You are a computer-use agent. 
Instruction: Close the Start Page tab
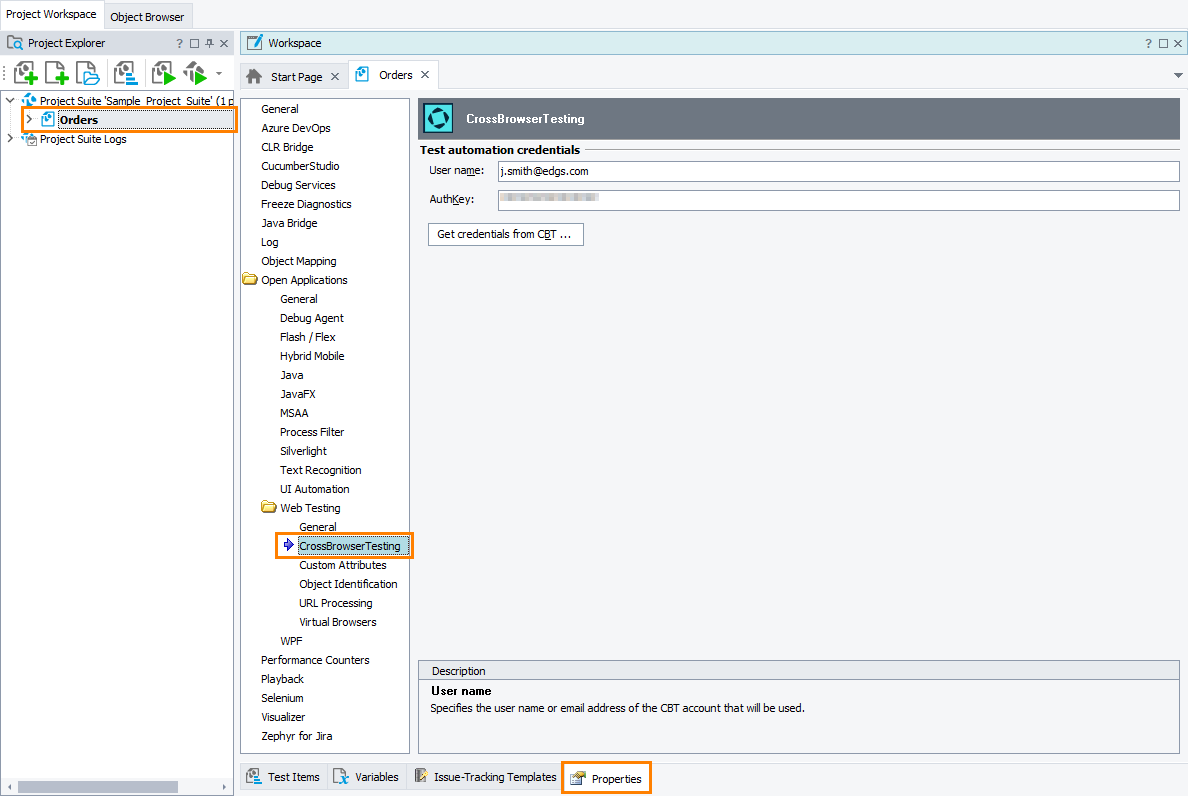click(x=335, y=76)
